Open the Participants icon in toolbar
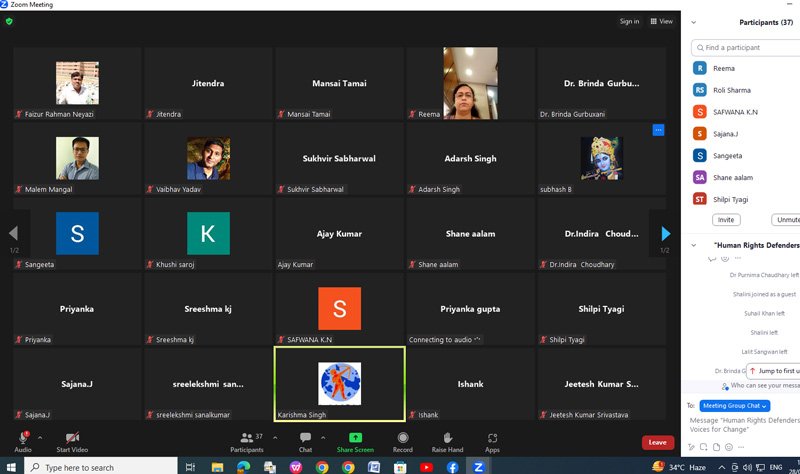This screenshot has height=474, width=800. 247,437
